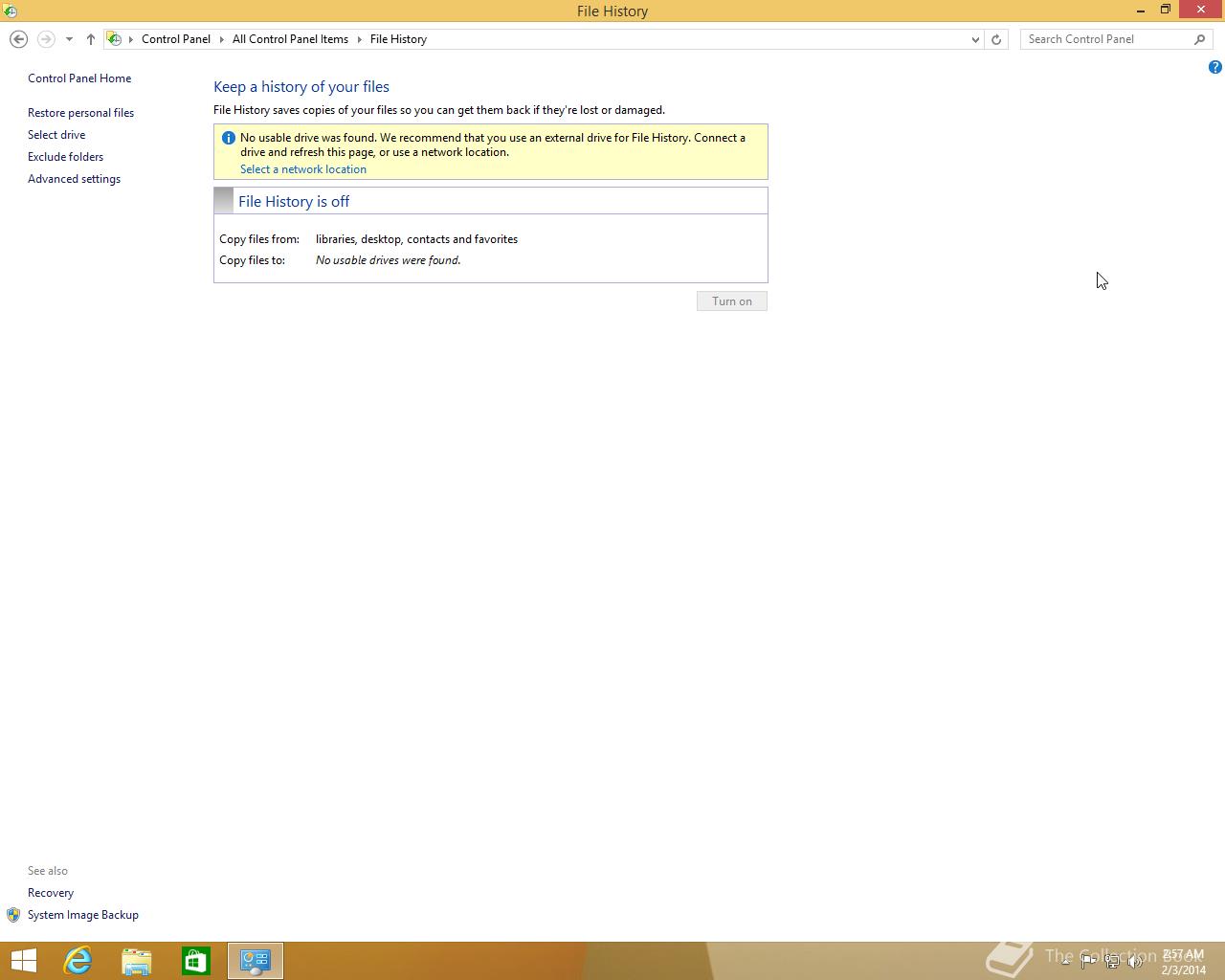Click 'File History is off' heading
This screenshot has height=980, width=1225.
tap(294, 201)
